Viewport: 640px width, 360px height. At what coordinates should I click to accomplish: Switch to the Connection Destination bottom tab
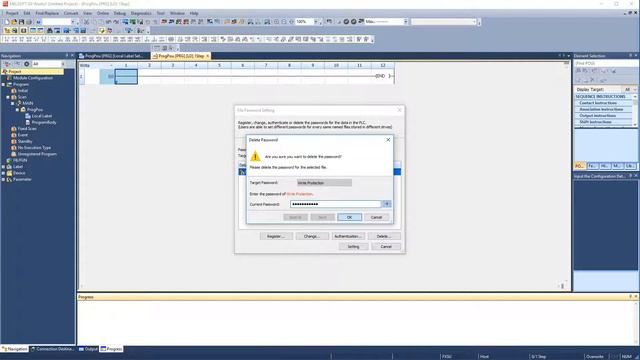pyautogui.click(x=53, y=349)
